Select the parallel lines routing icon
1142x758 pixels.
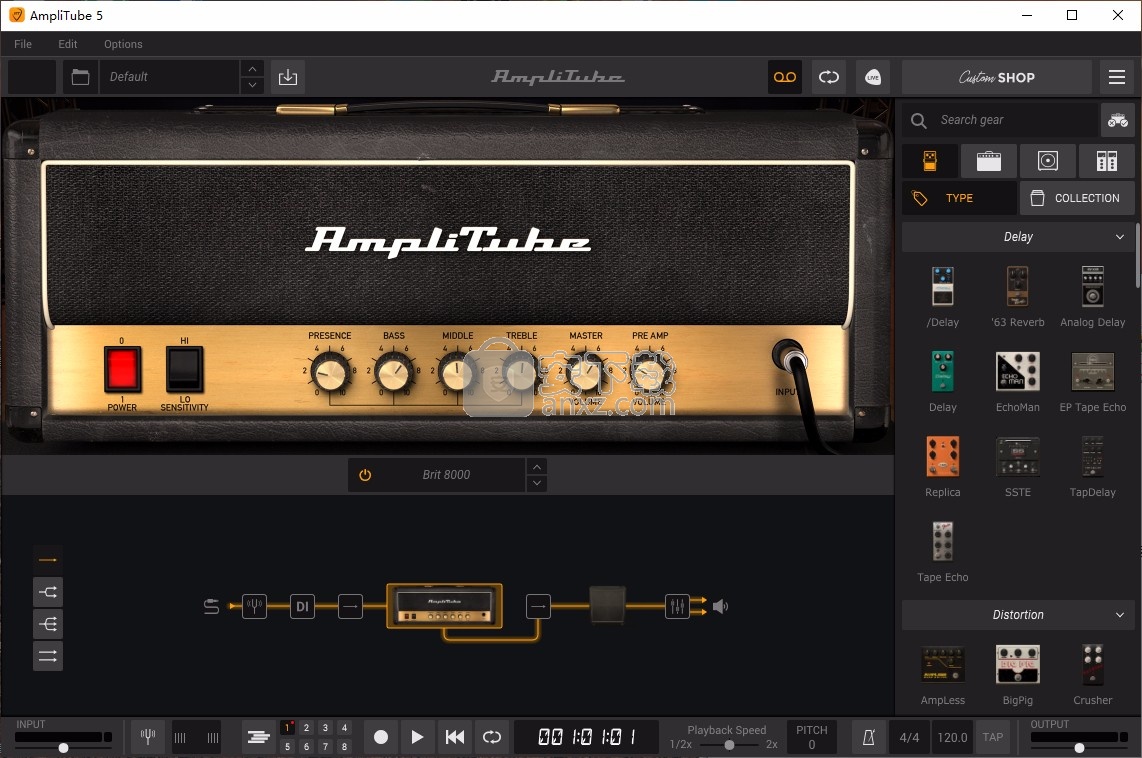(x=48, y=656)
